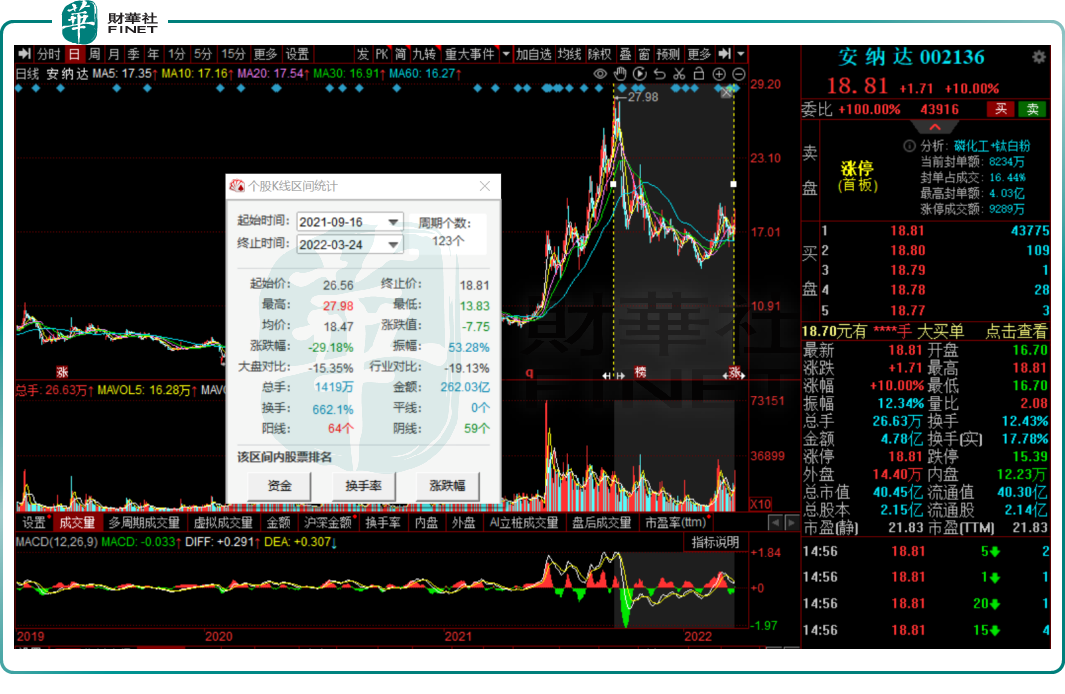
Task: Click the PK compare toolbar button
Action: click(382, 54)
